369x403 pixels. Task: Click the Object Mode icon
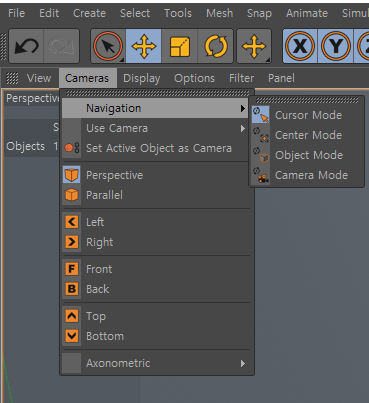tap(261, 155)
